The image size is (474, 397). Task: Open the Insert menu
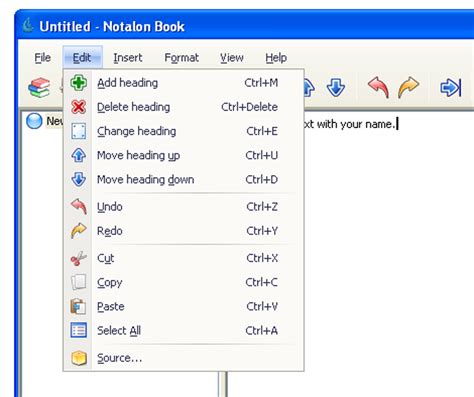[128, 58]
